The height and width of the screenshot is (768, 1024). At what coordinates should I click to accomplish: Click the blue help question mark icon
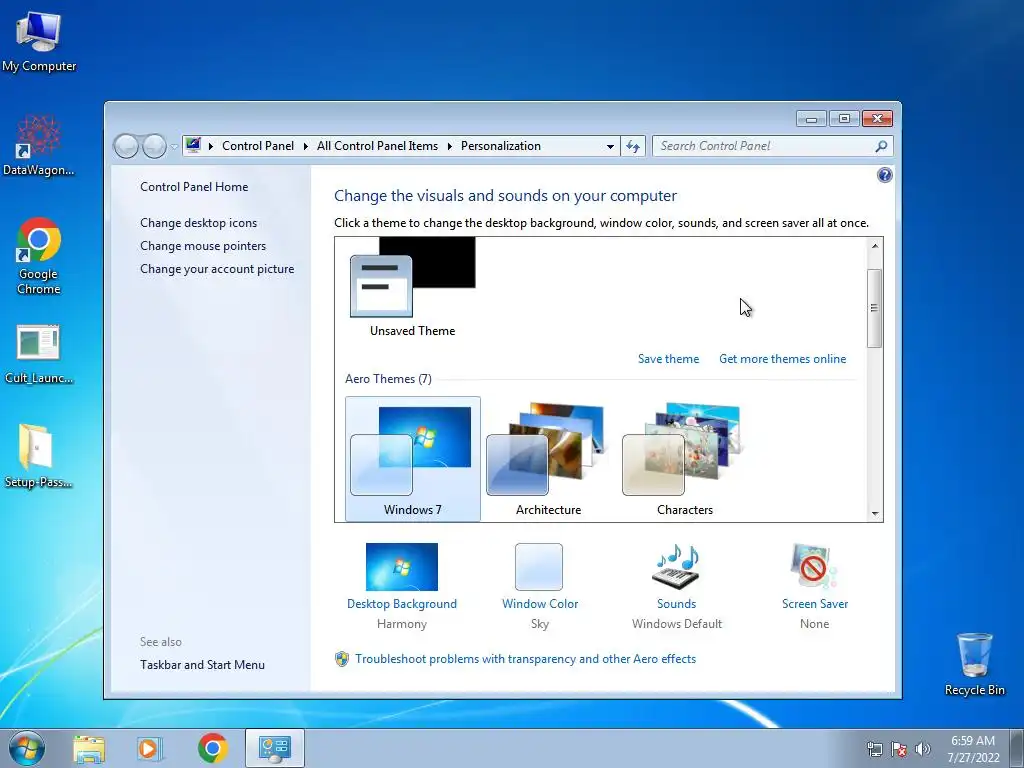coord(884,175)
